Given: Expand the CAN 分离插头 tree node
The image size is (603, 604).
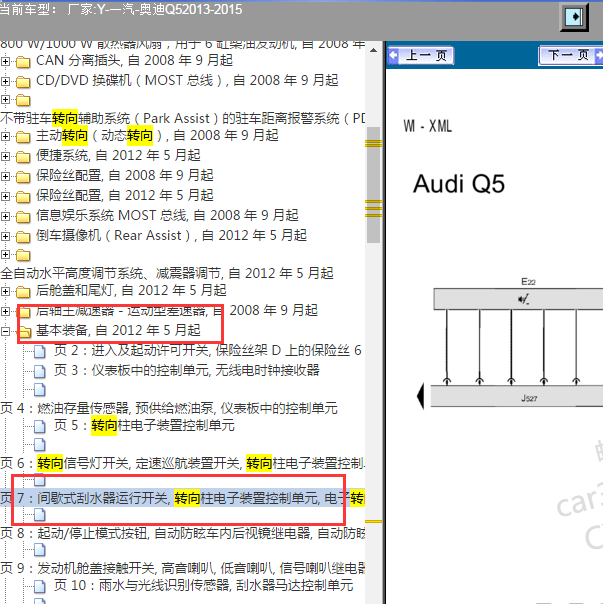Looking at the screenshot, I should pos(5,61).
